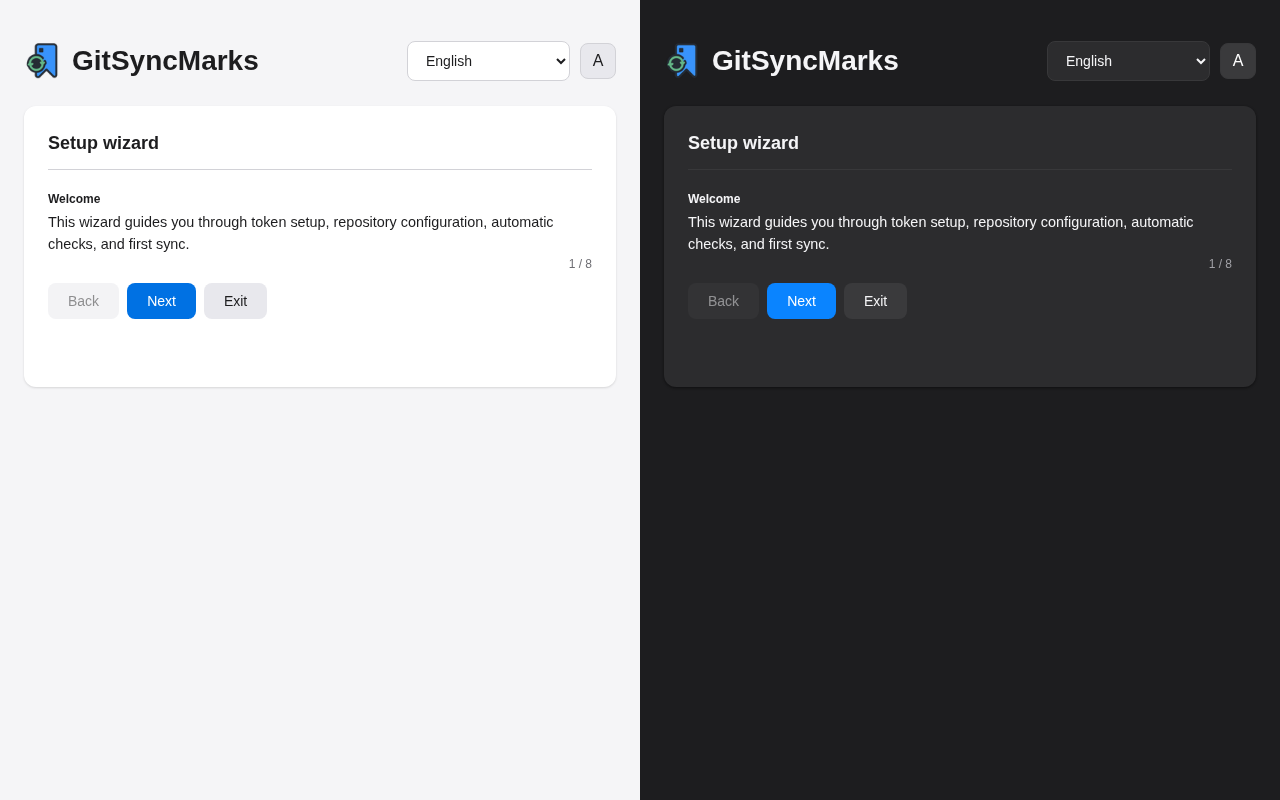
Task: Click the 1 / 8 step indicator in light theme
Action: point(579,264)
